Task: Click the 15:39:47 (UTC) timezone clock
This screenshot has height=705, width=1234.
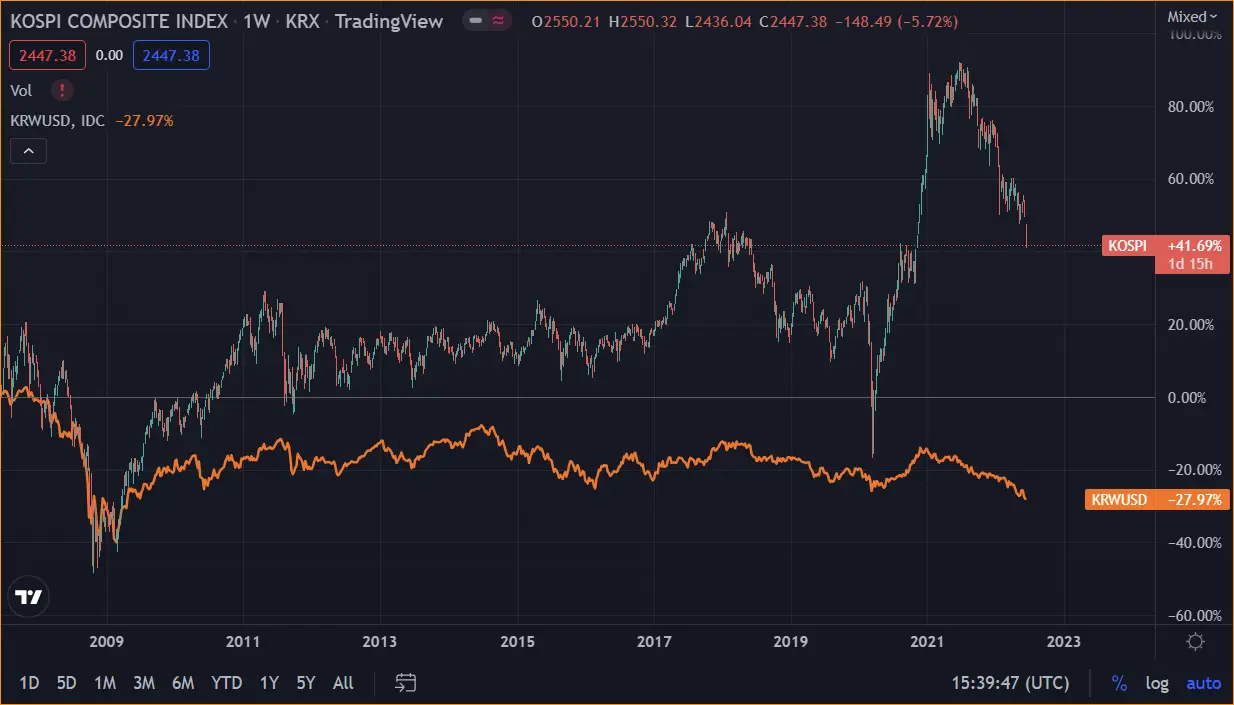Action: click(x=1009, y=684)
